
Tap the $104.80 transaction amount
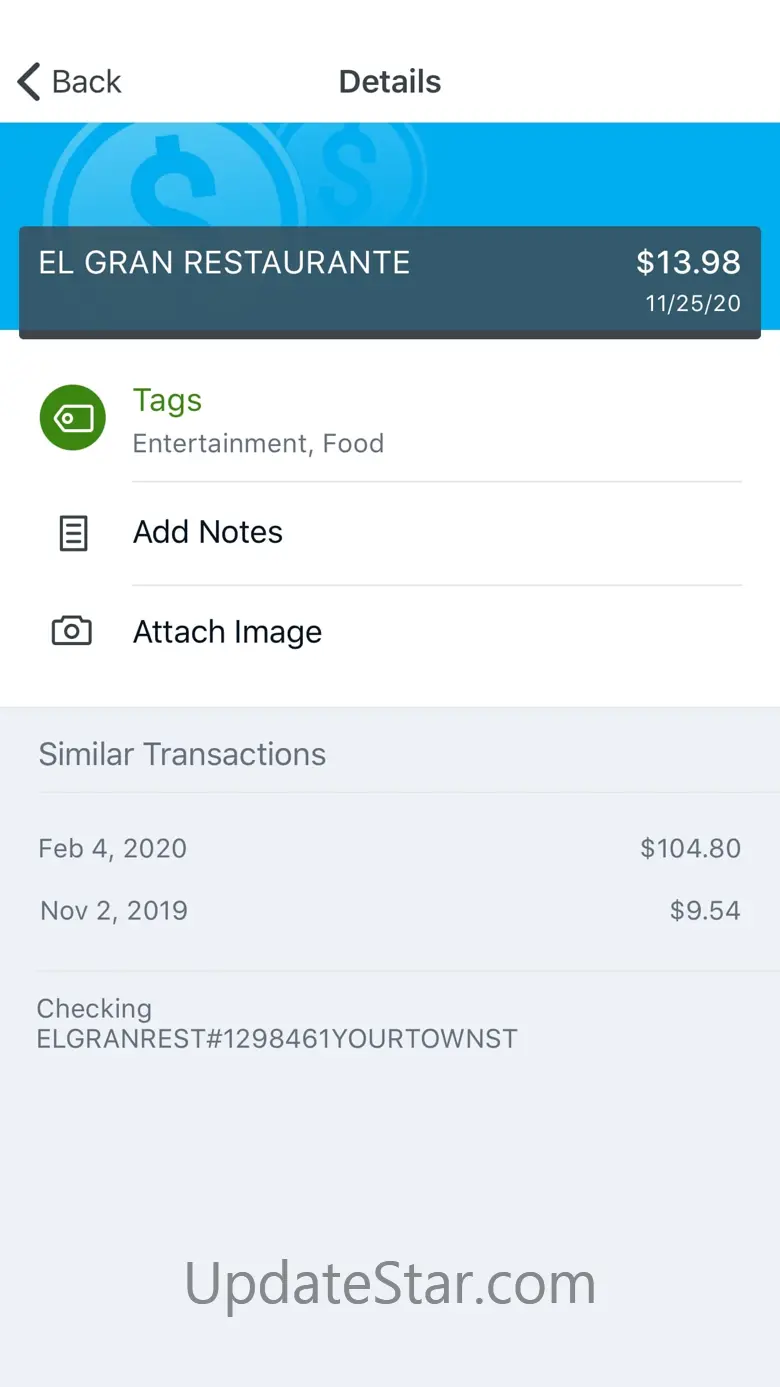pos(691,848)
